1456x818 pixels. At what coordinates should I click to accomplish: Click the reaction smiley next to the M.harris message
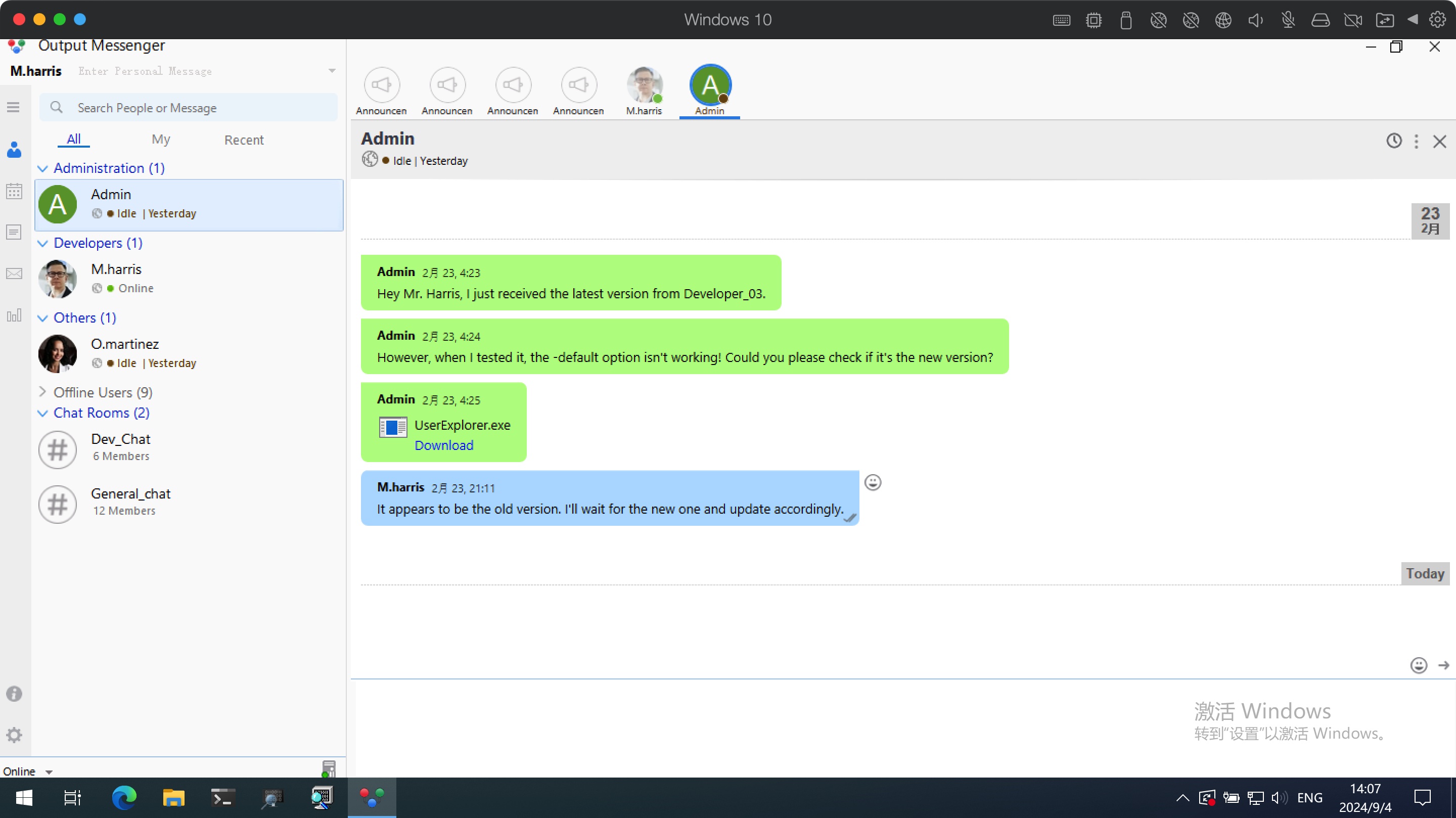point(873,482)
